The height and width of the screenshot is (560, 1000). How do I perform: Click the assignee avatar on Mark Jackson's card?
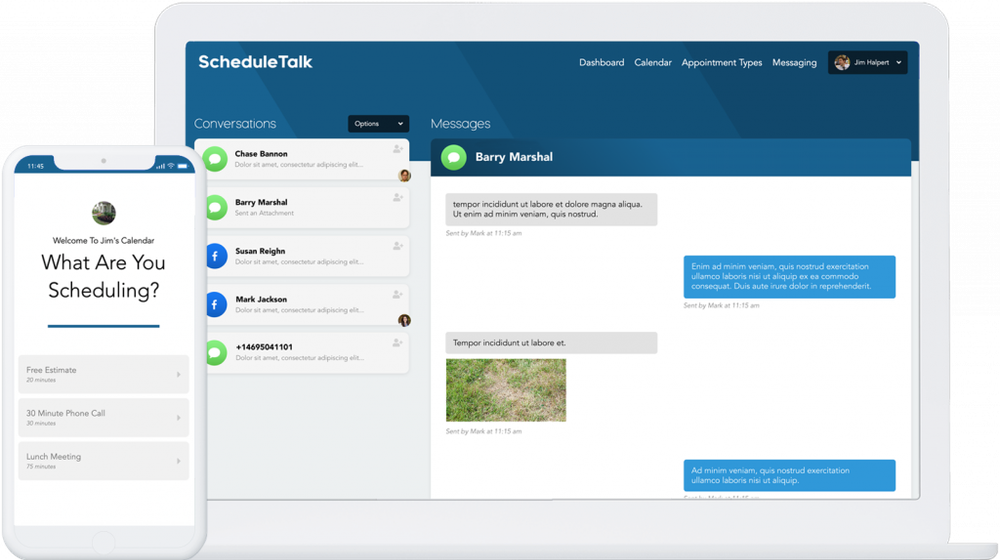tap(404, 320)
